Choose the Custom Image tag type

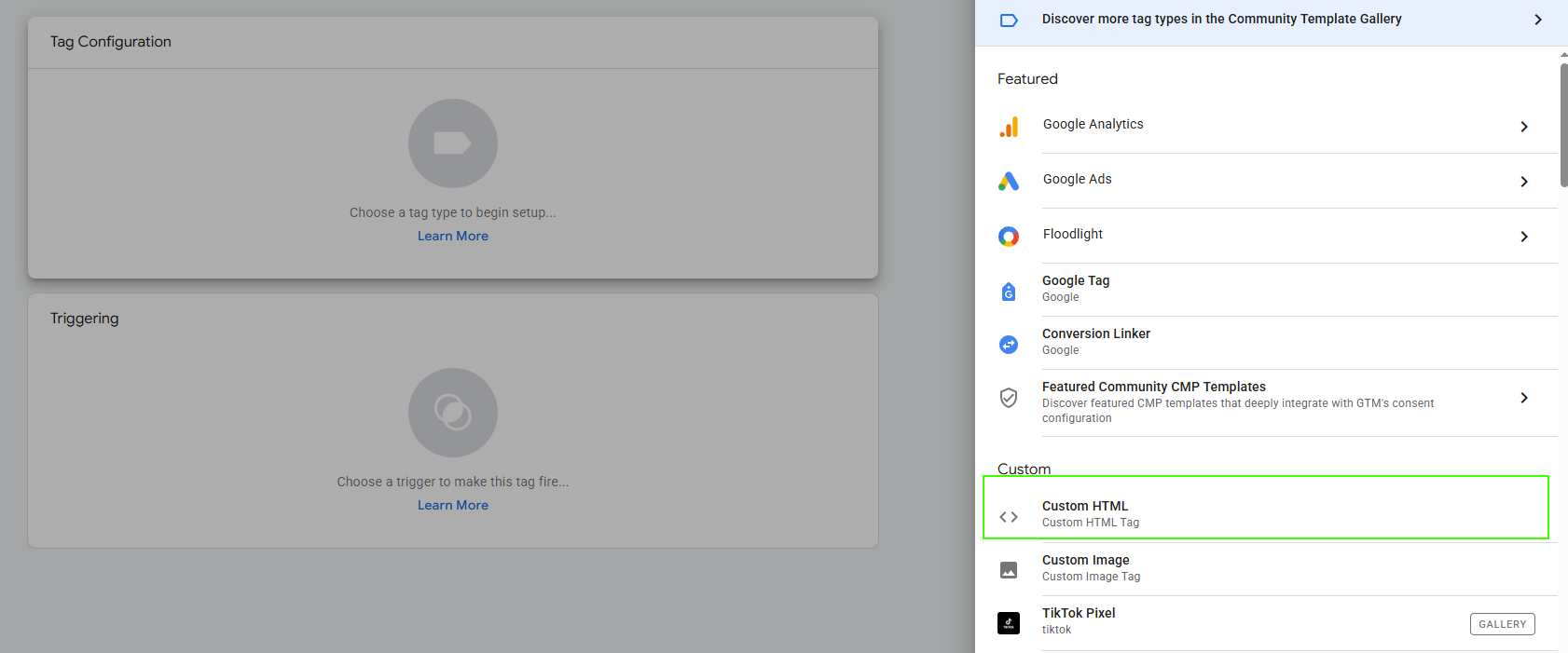point(1266,568)
